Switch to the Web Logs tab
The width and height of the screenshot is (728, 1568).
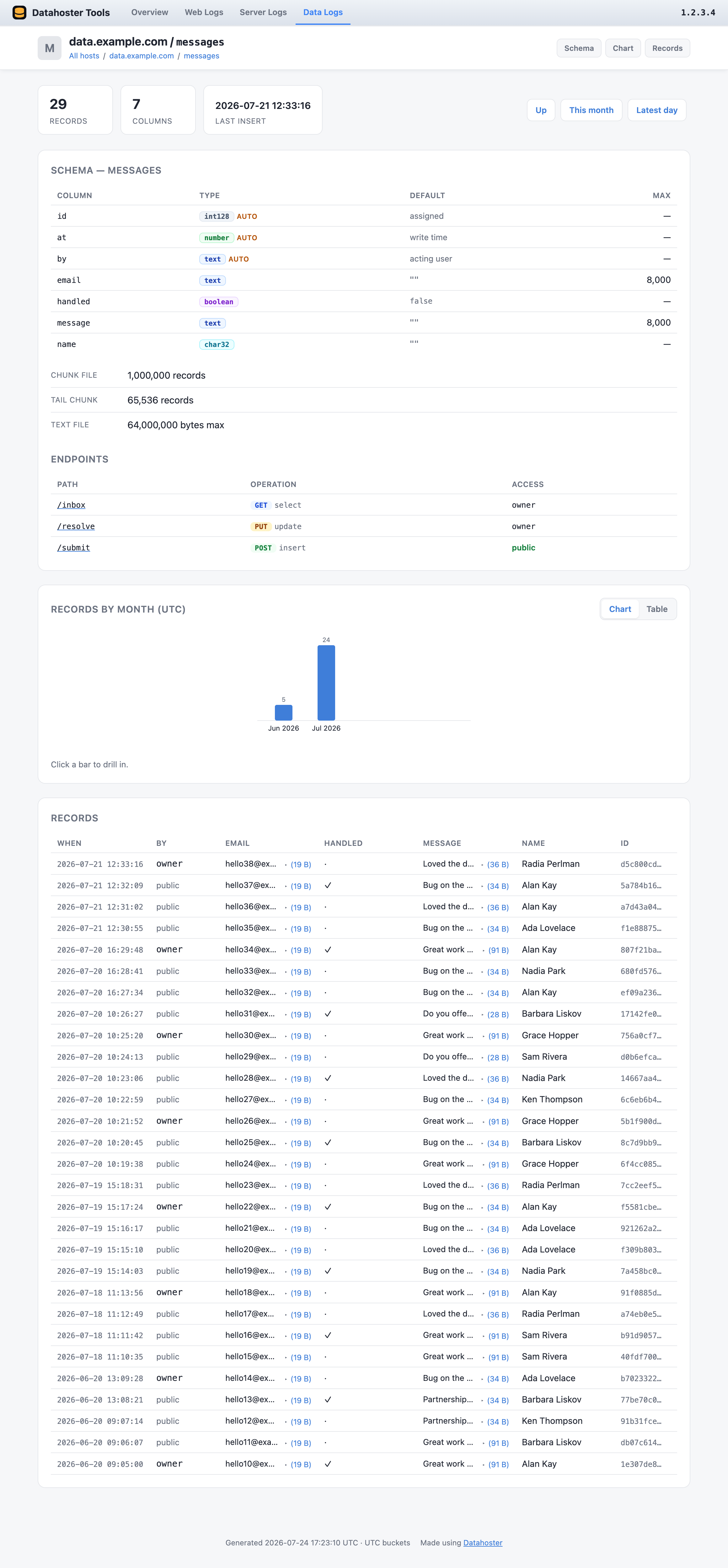(x=204, y=12)
